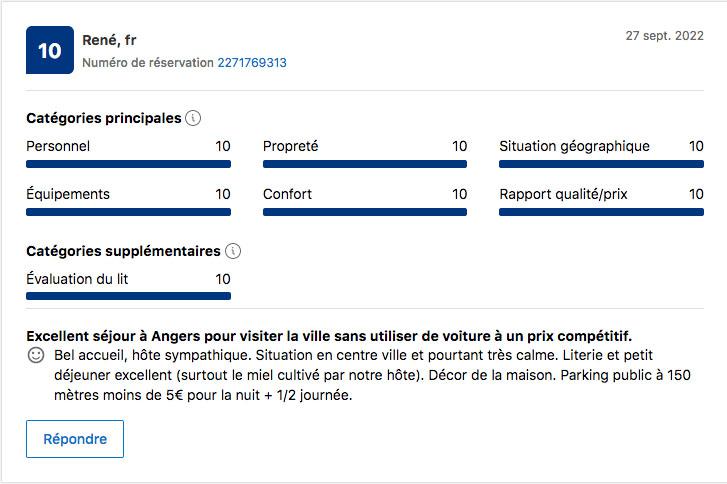Click the Propreté rating bar
Viewport: 727px width, 484px height.
coord(365,164)
